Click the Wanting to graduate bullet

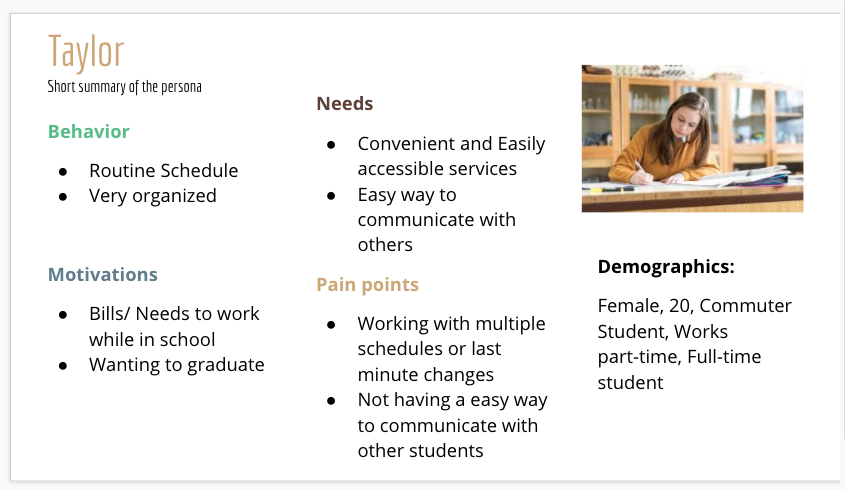pyautogui.click(x=177, y=365)
